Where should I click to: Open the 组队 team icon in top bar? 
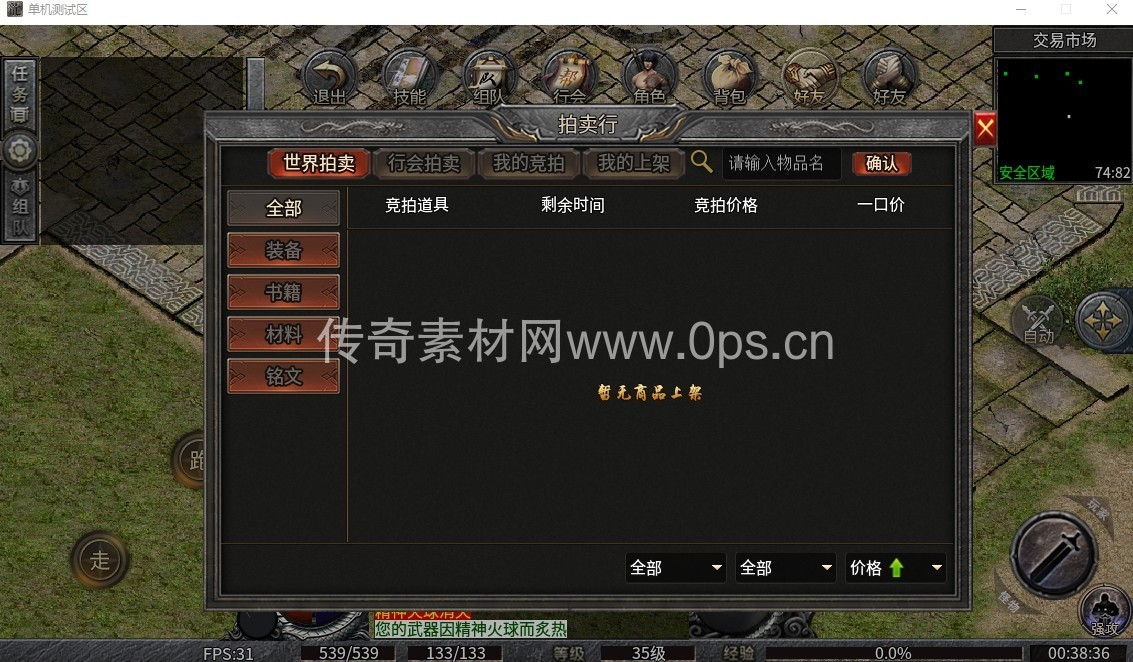pos(489,77)
